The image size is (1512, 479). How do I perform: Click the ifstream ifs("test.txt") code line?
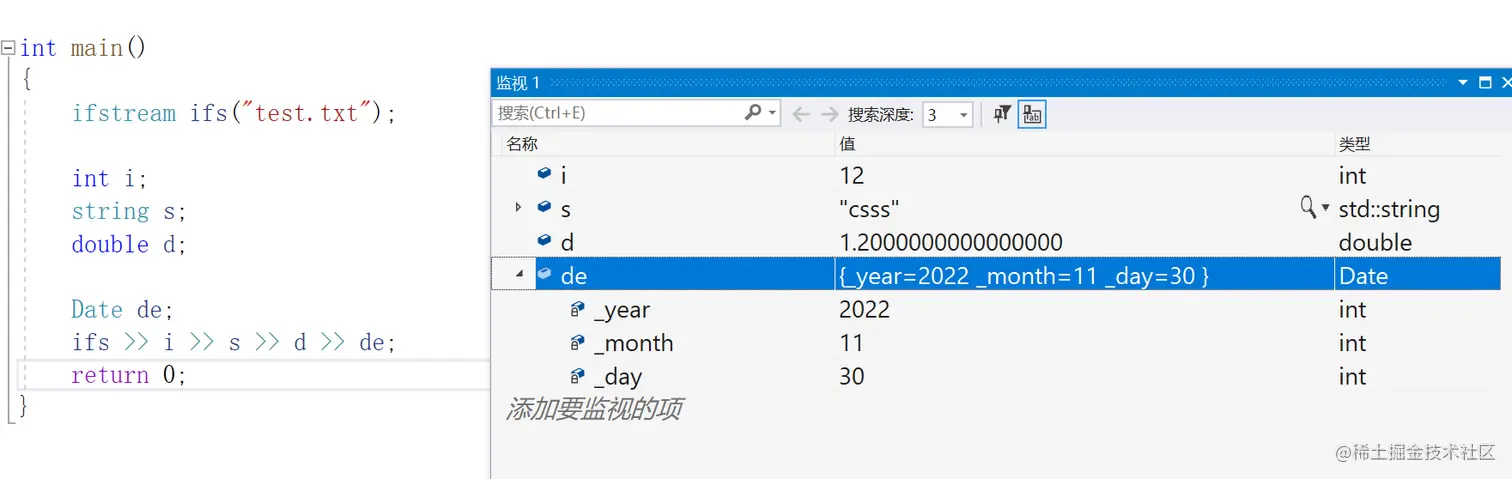coord(234,113)
